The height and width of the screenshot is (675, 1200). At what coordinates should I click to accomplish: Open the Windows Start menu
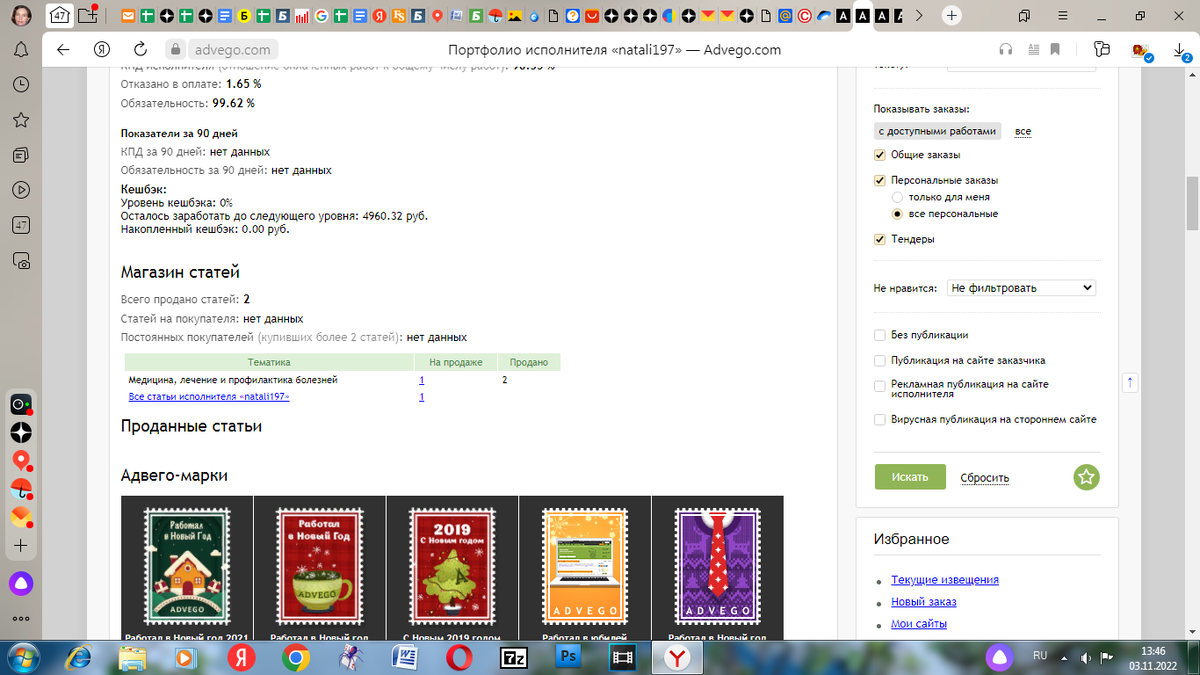22,657
